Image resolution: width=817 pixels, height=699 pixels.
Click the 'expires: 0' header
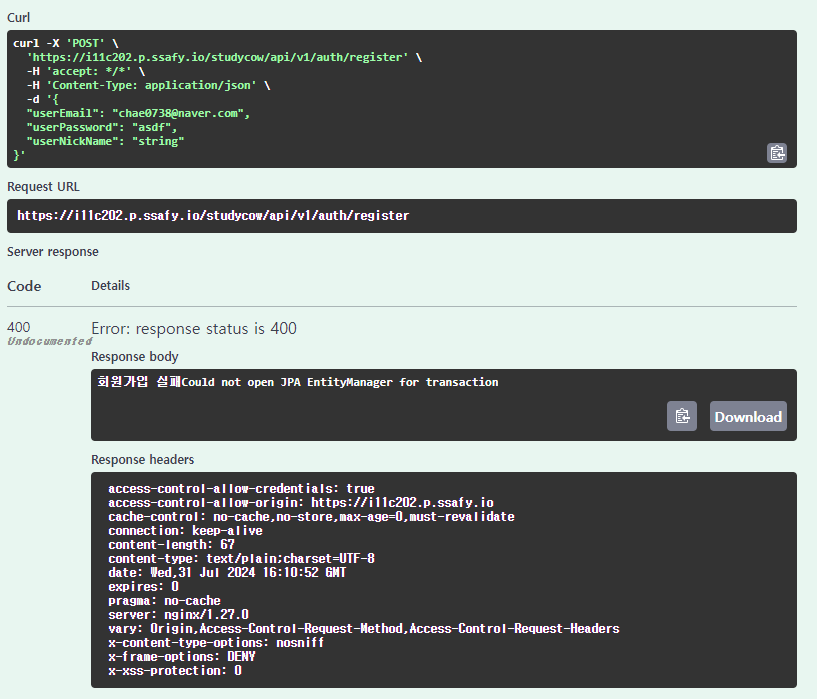143,587
